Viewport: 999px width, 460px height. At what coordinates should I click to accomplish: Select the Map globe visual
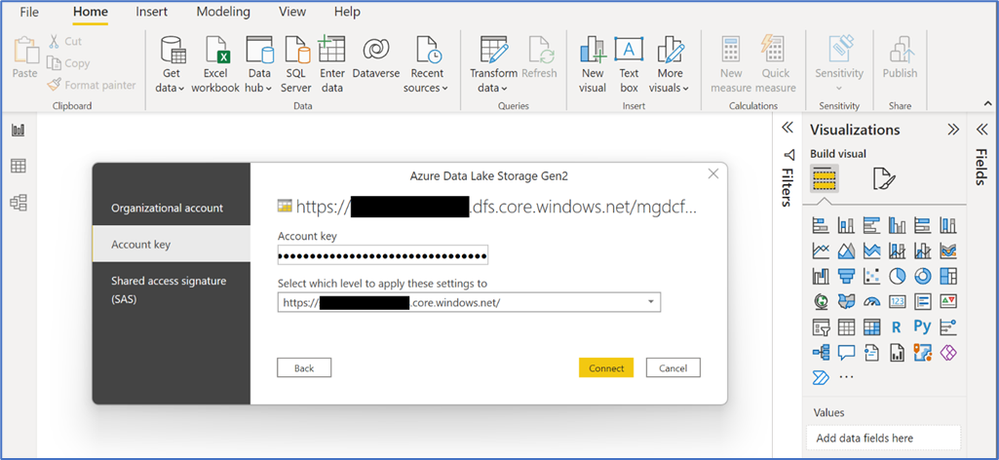821,301
